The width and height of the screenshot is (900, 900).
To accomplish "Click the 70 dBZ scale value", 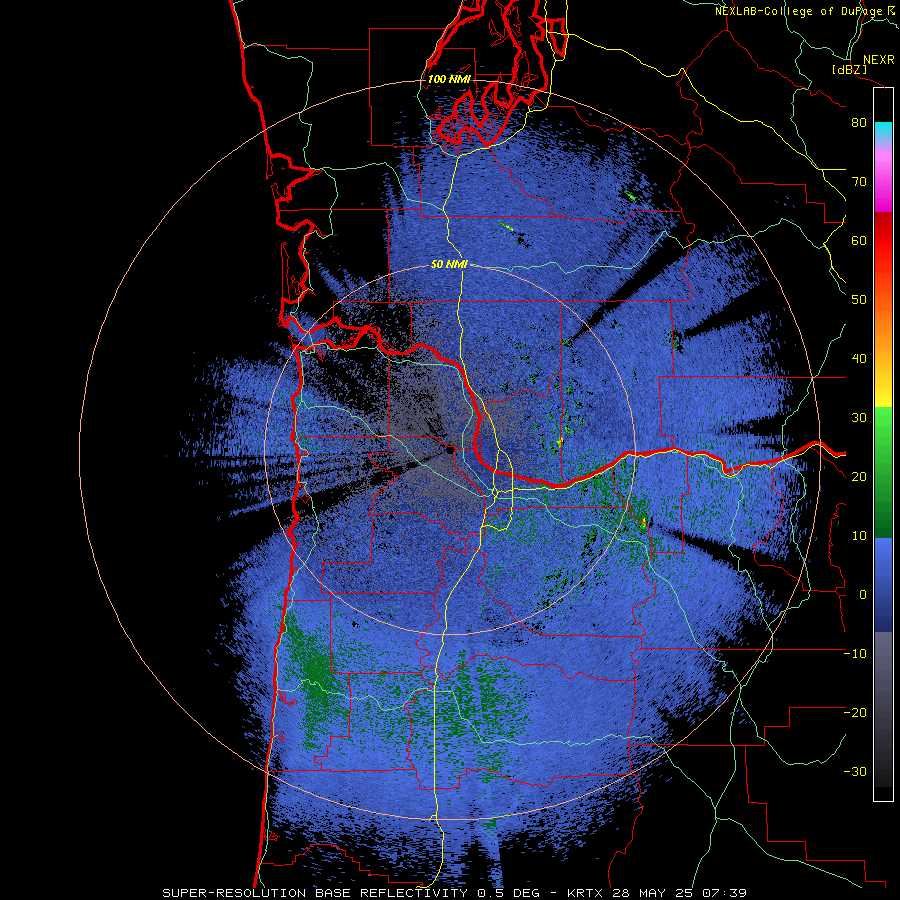I will (859, 182).
